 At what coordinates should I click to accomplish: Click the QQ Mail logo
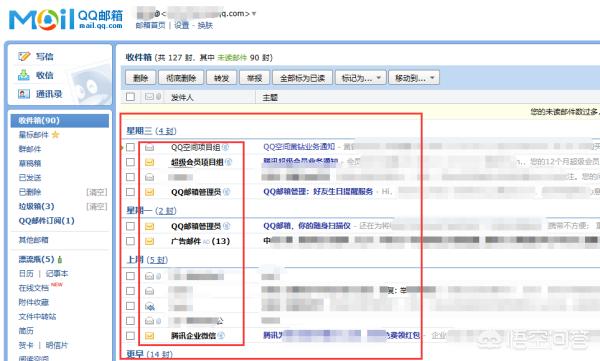pos(65,19)
